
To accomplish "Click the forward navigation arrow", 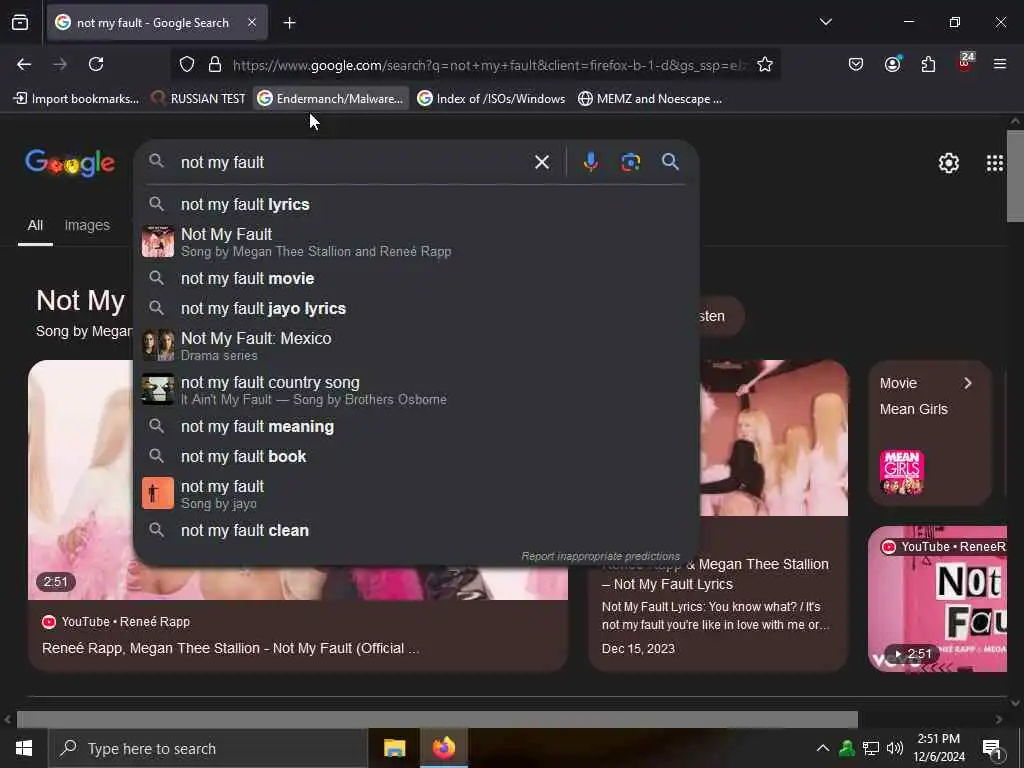I will pos(60,64).
